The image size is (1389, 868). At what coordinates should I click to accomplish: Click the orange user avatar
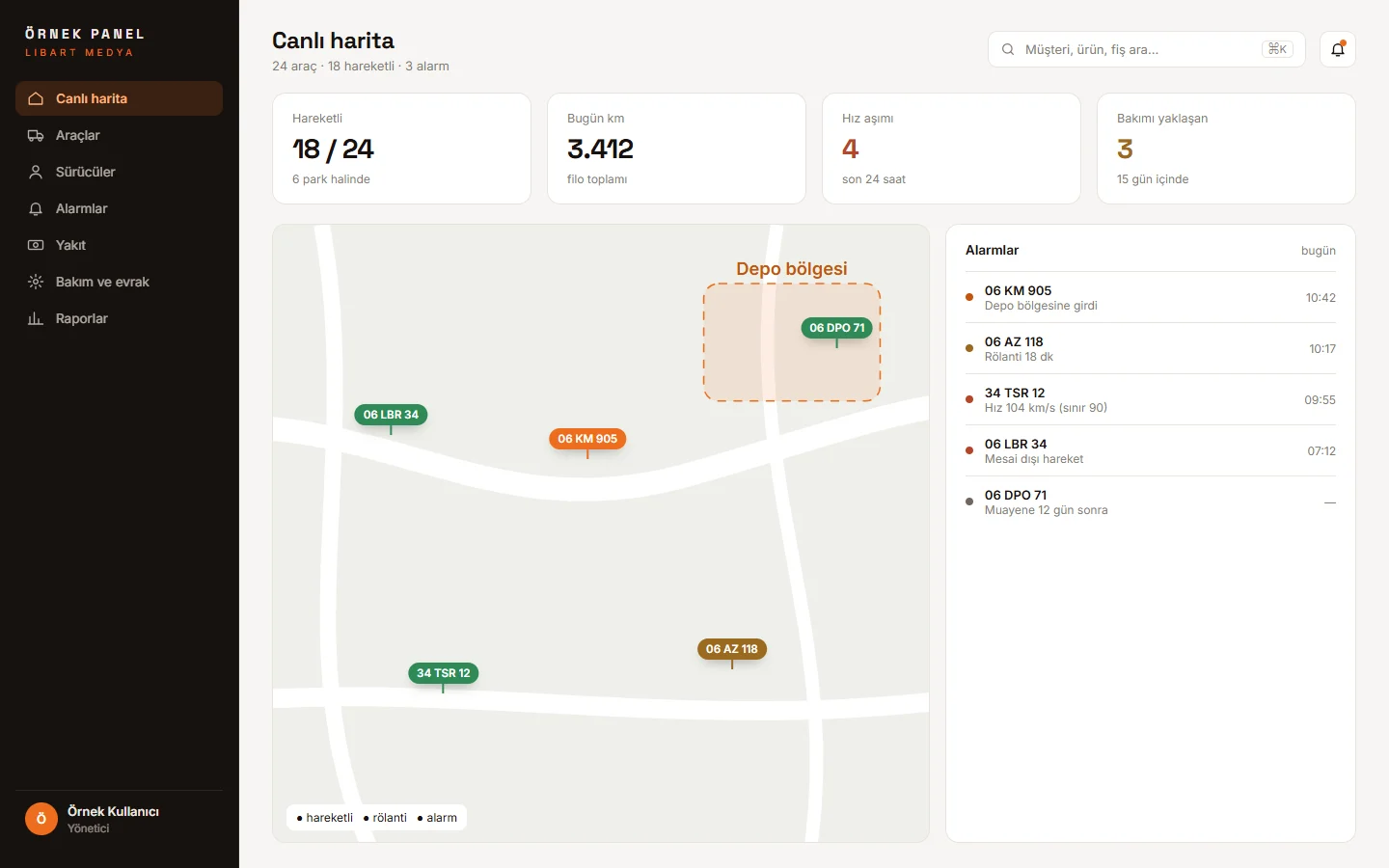coord(41,819)
